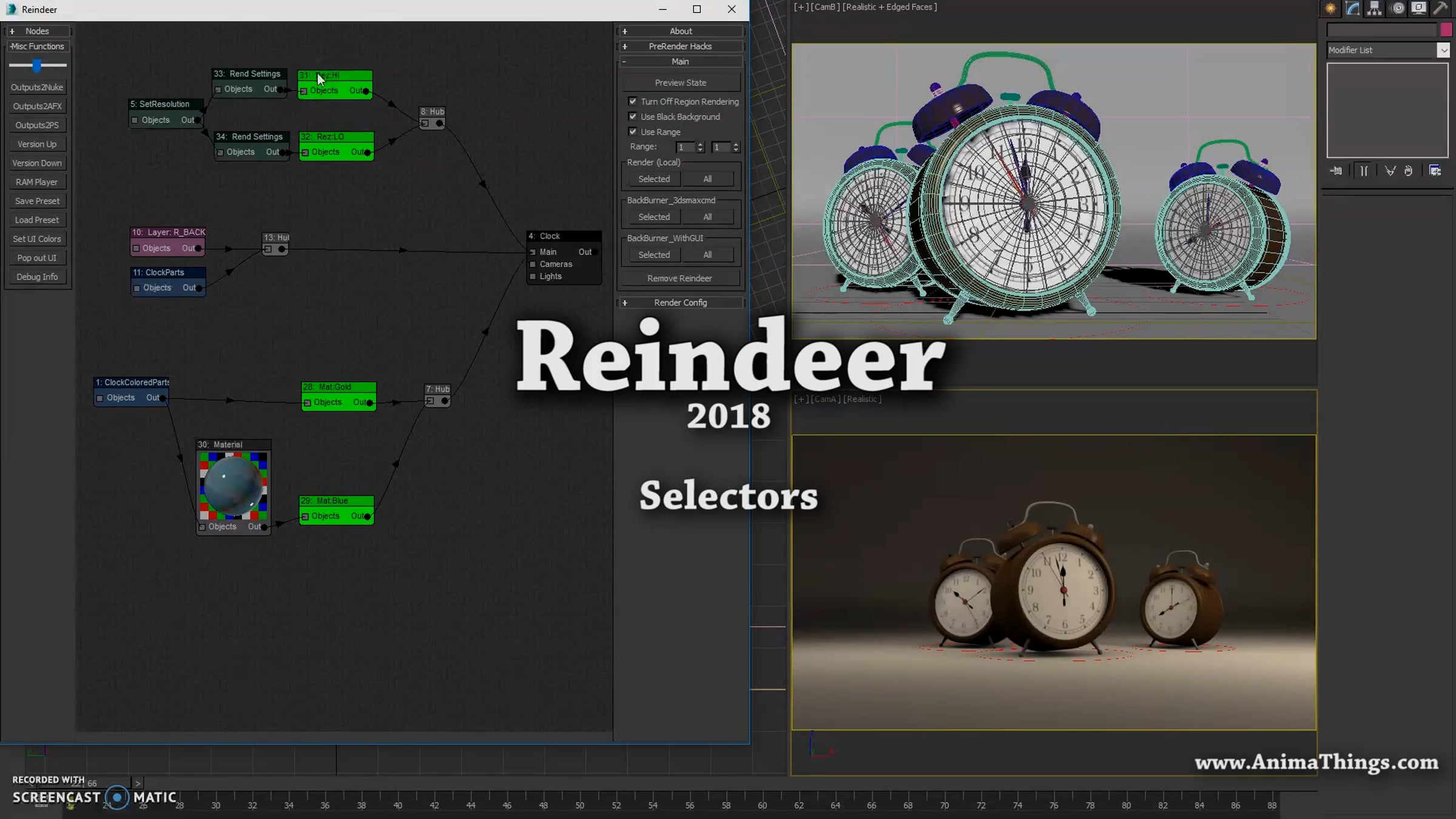Click the Remove Reindeer button
Screen dimensions: 1456x819
point(679,278)
